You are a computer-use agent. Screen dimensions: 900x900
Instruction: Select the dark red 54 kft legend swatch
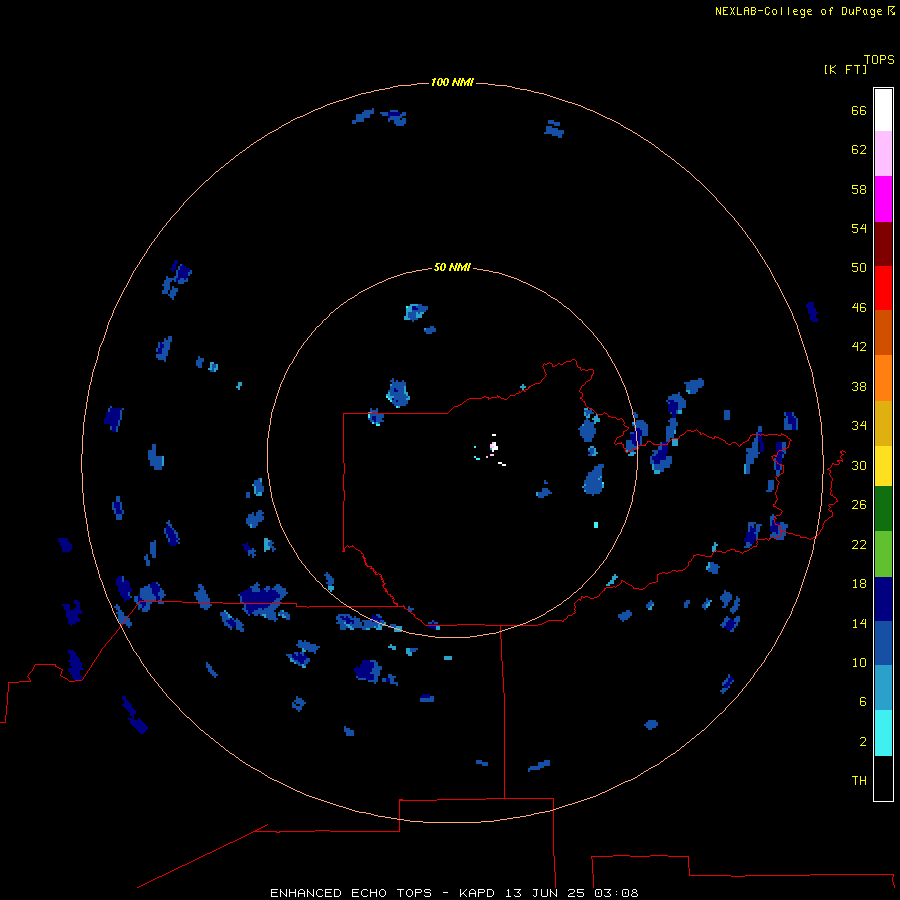click(x=883, y=243)
